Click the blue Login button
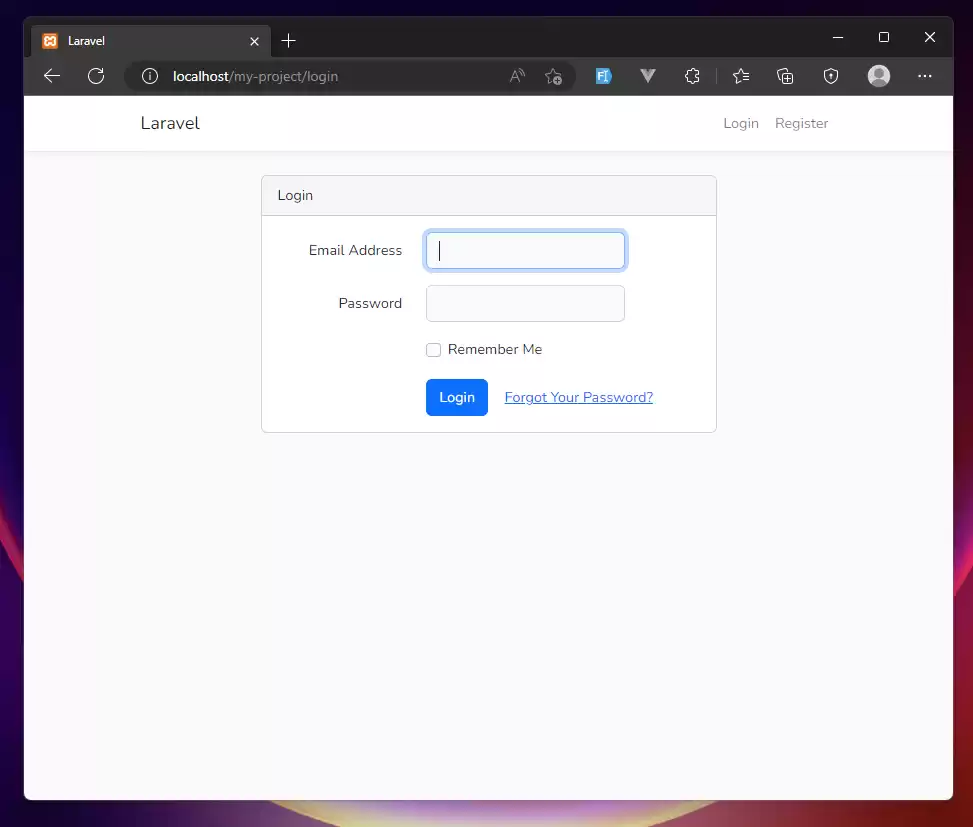The width and height of the screenshot is (973, 827). tap(456, 397)
